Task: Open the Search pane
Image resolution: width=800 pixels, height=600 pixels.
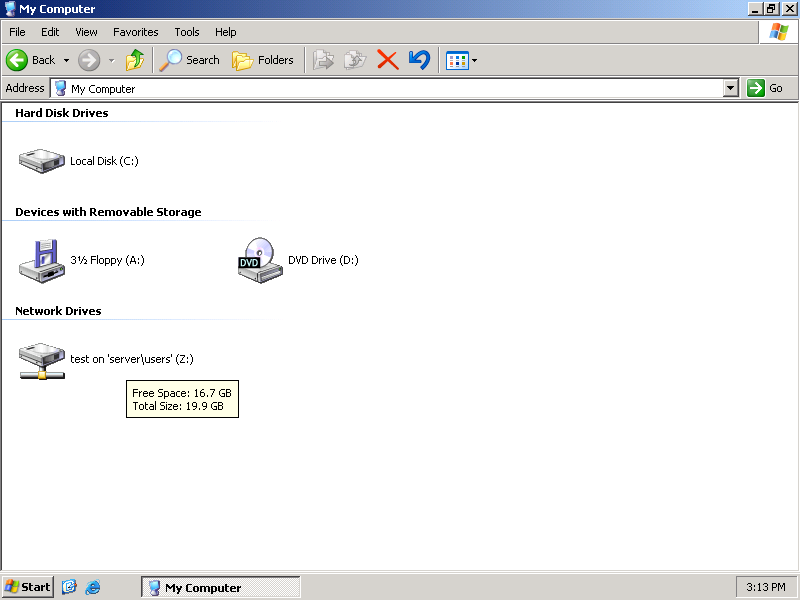Action: (189, 60)
